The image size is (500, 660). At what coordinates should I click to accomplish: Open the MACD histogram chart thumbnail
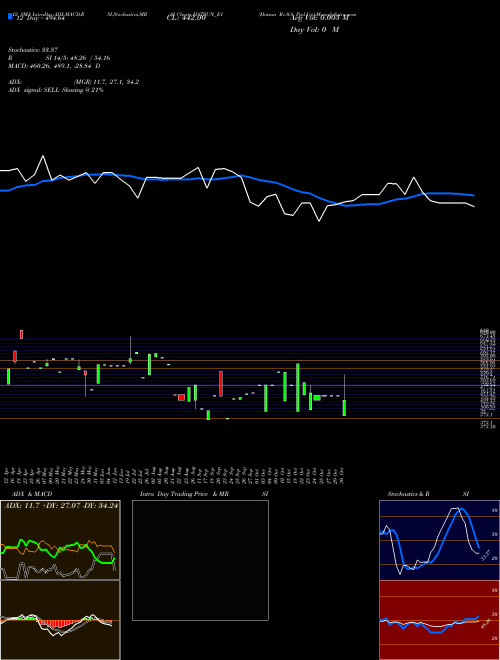coord(60,620)
